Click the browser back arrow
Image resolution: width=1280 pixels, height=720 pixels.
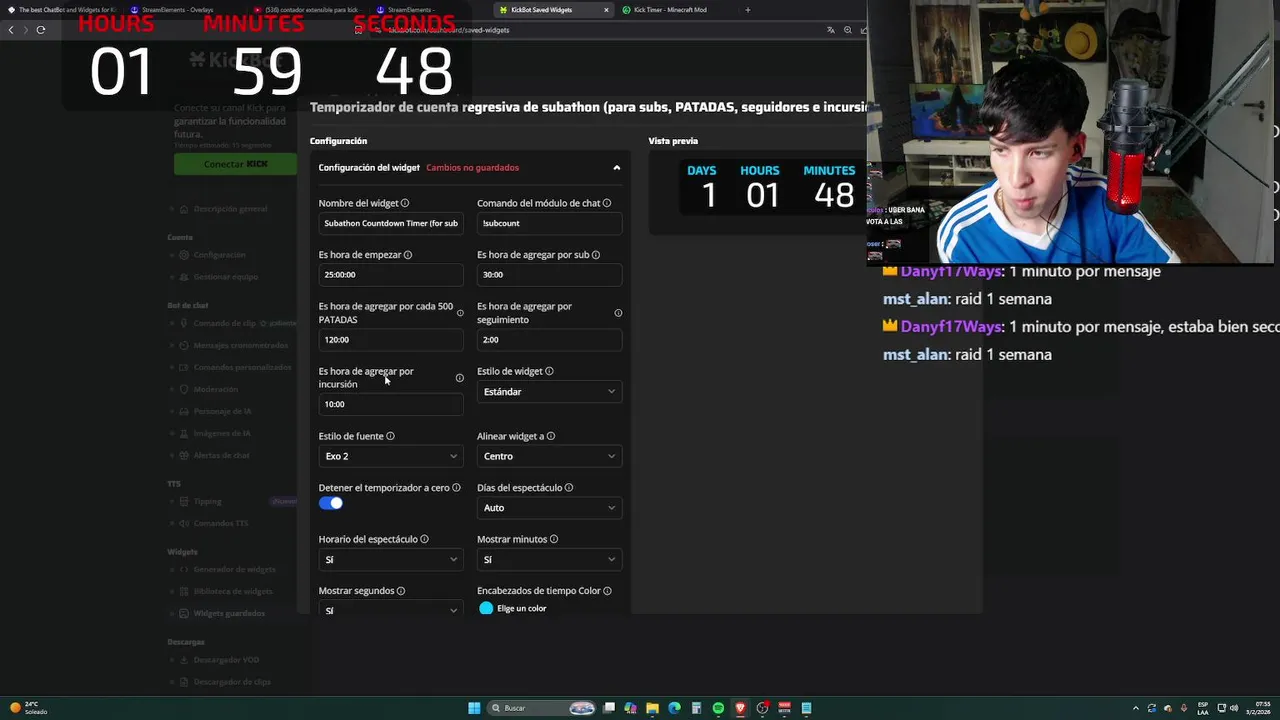(11, 30)
